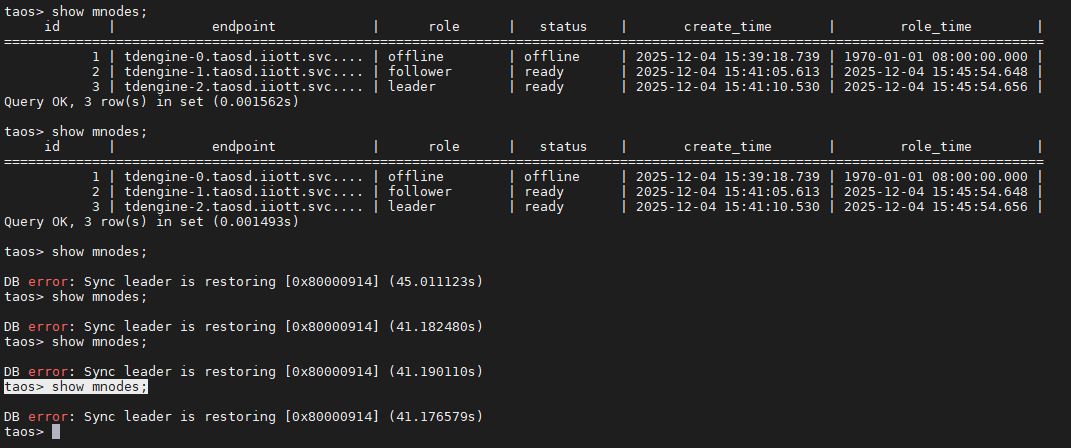1071x448 pixels.
Task: Click the "create_time" header in the first table
Action: click(727, 27)
